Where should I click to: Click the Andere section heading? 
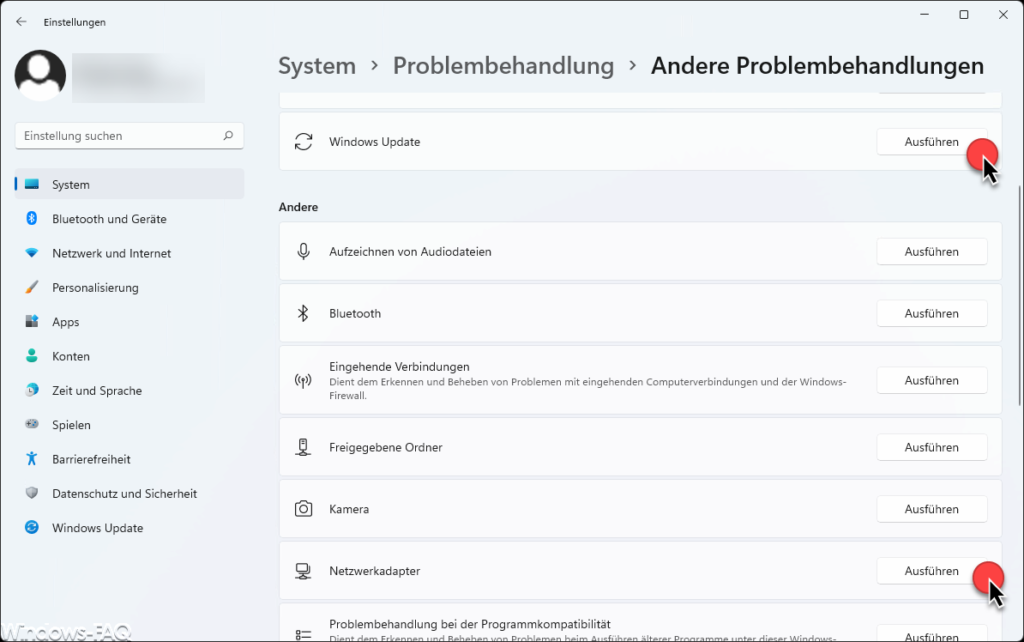[298, 207]
